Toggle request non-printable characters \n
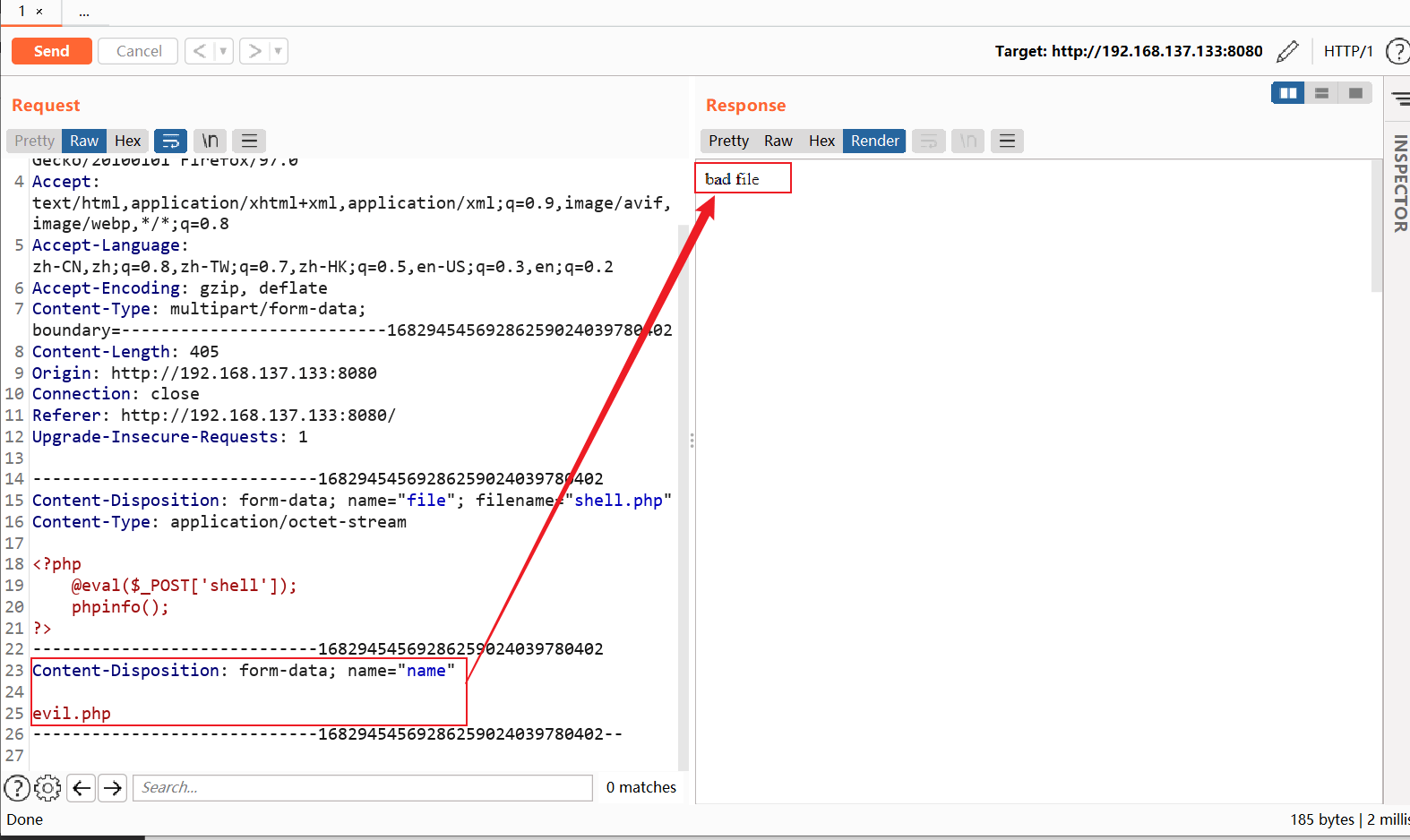 [x=210, y=141]
